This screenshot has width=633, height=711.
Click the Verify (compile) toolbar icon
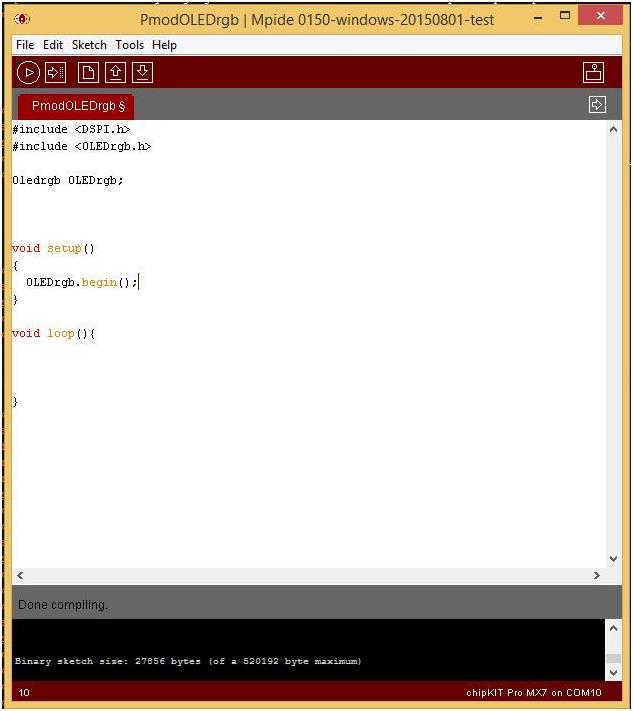[28, 72]
